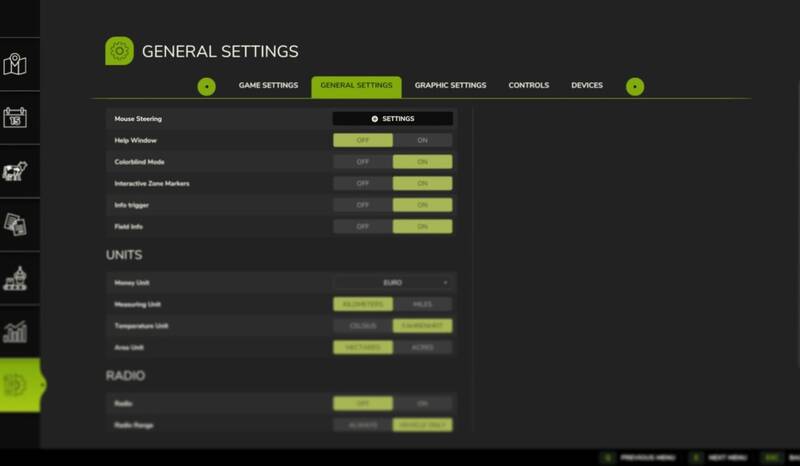Open the animals page with cow icon
Screen dimensions: 800x466
pos(15,171)
